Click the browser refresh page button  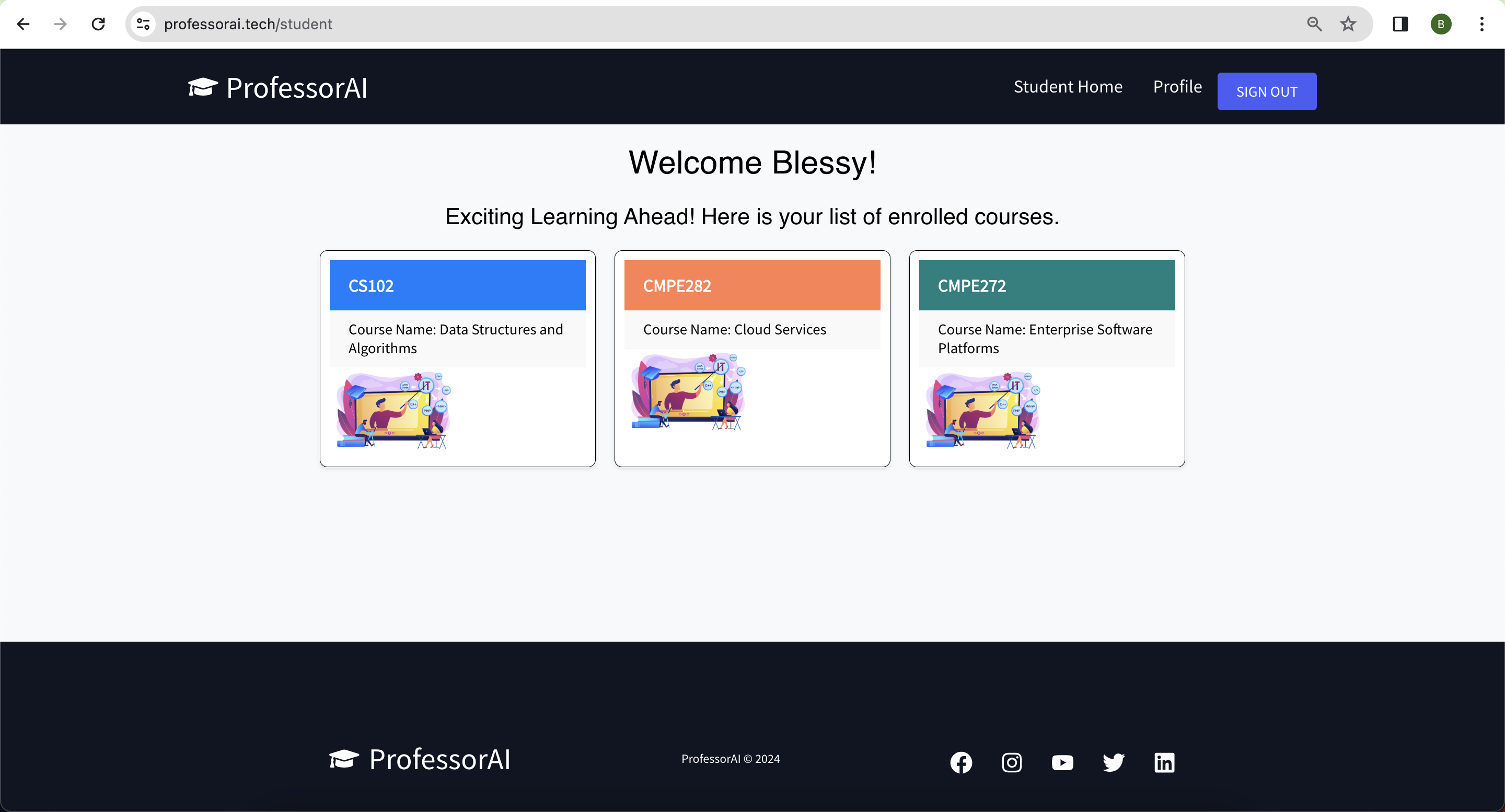click(97, 24)
